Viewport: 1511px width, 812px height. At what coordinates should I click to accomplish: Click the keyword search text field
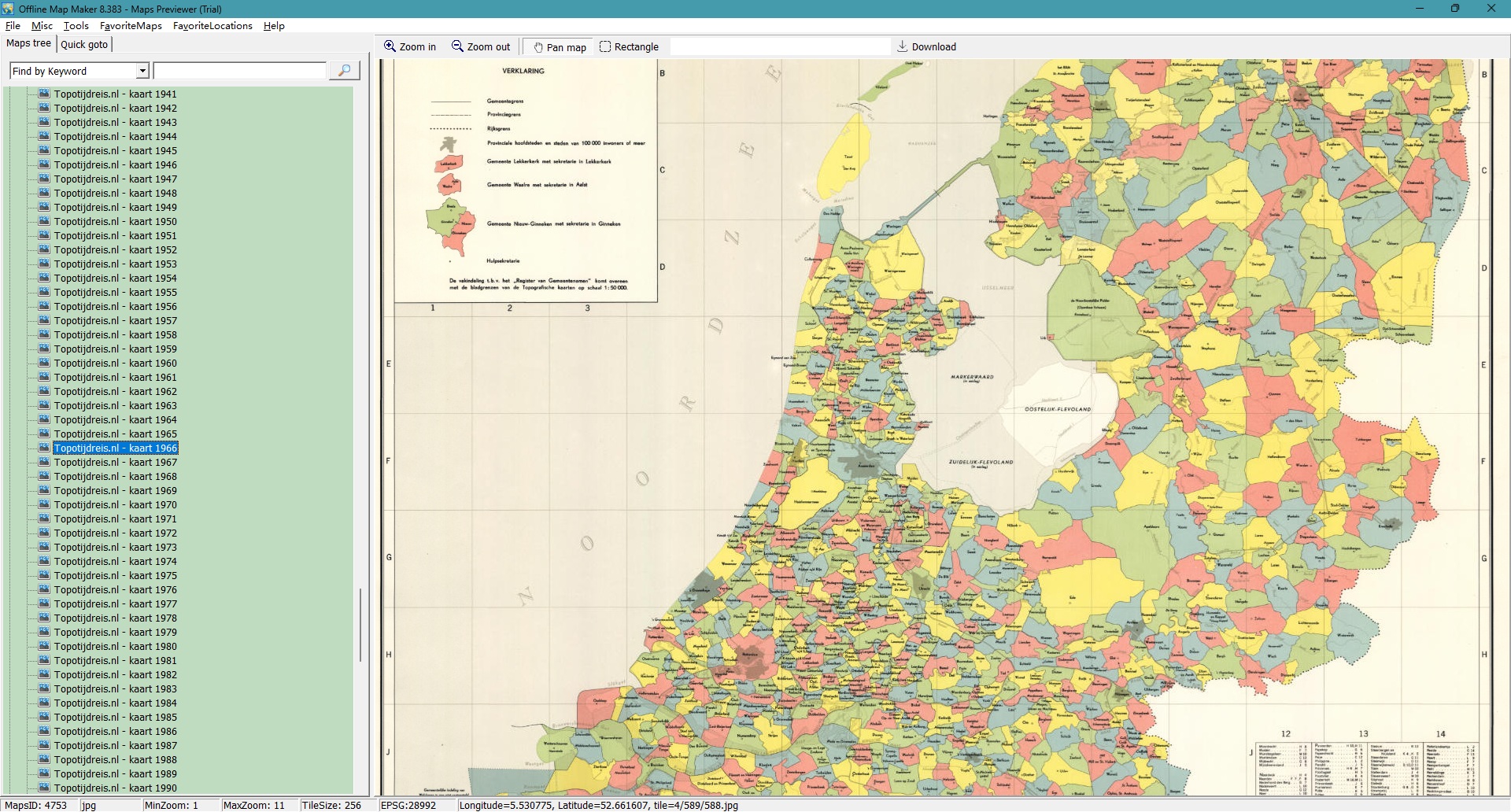240,71
